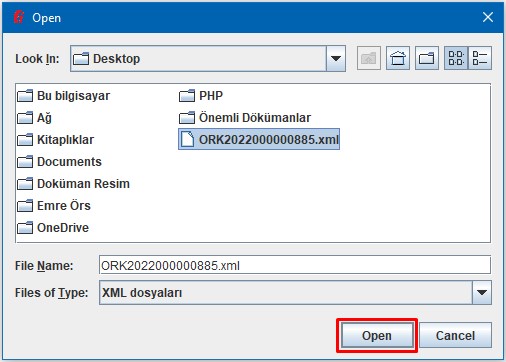Click the application icon in title bar

19,17
